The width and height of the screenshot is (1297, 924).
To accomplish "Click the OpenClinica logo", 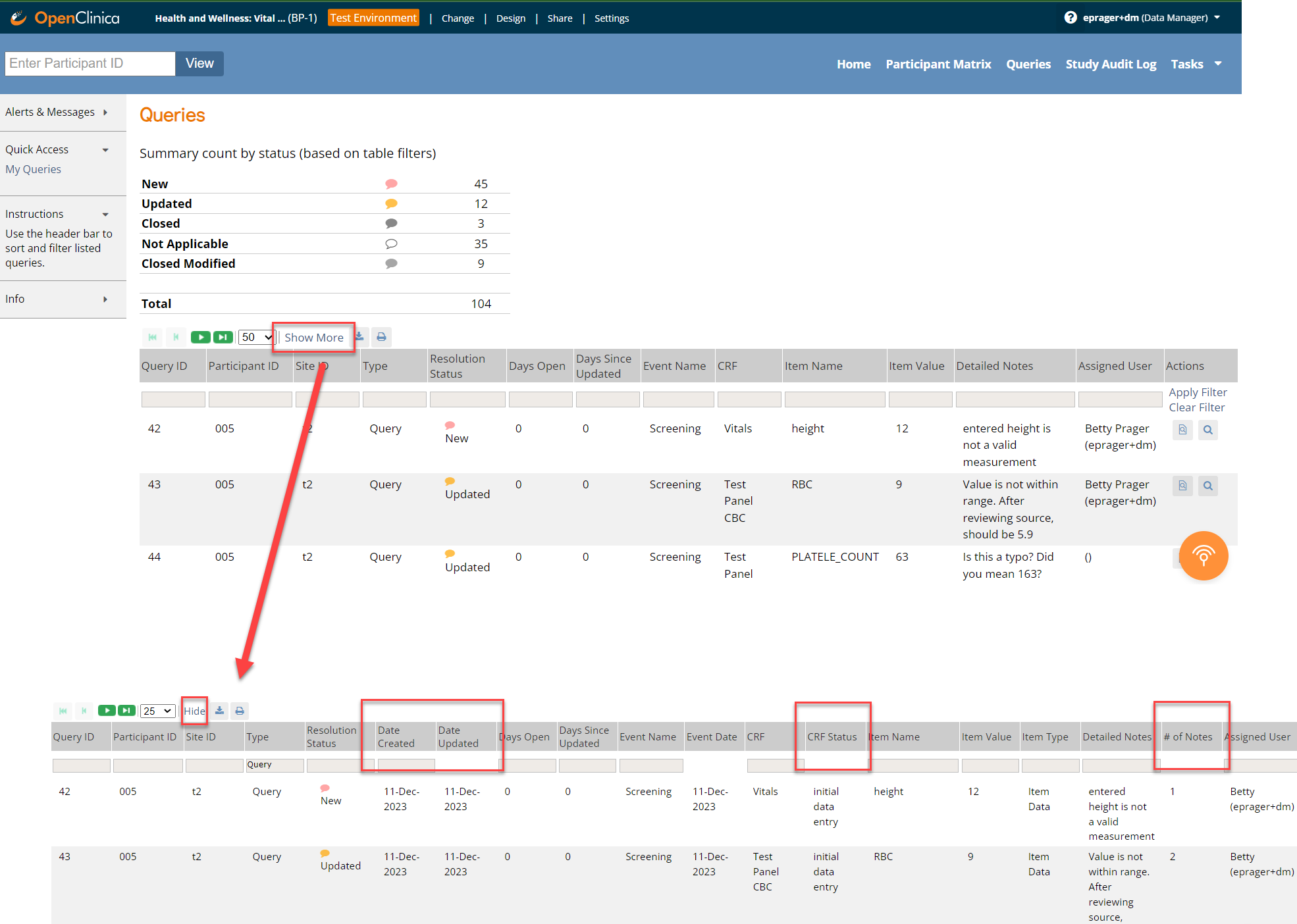I will coord(65,18).
